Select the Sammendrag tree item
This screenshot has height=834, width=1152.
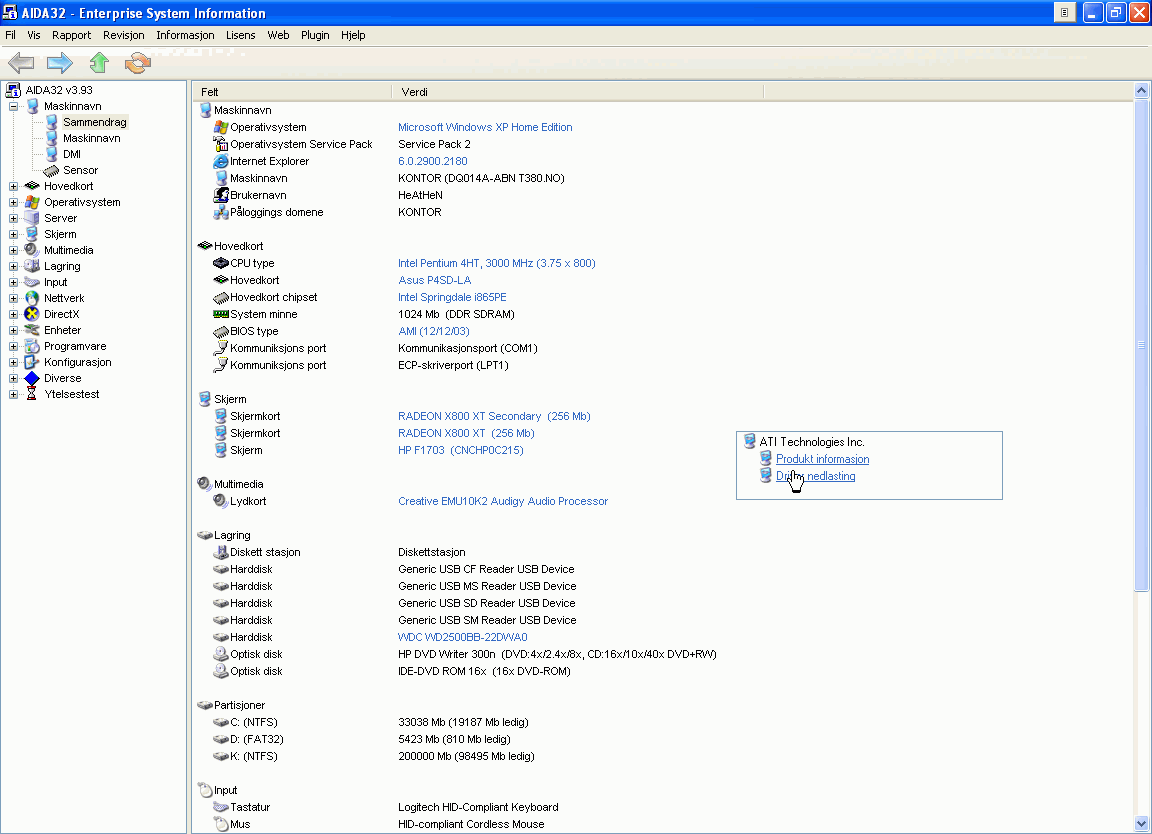pyautogui.click(x=95, y=122)
